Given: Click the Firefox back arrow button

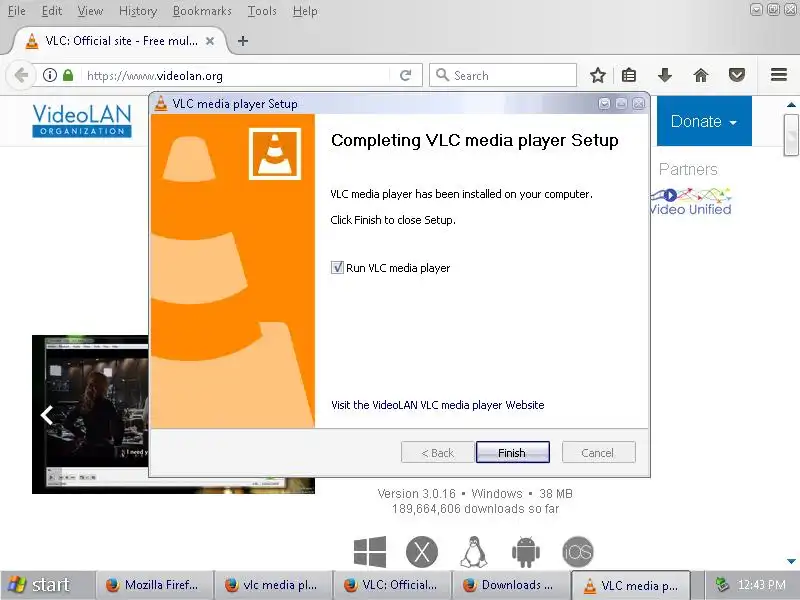Looking at the screenshot, I should point(21,76).
